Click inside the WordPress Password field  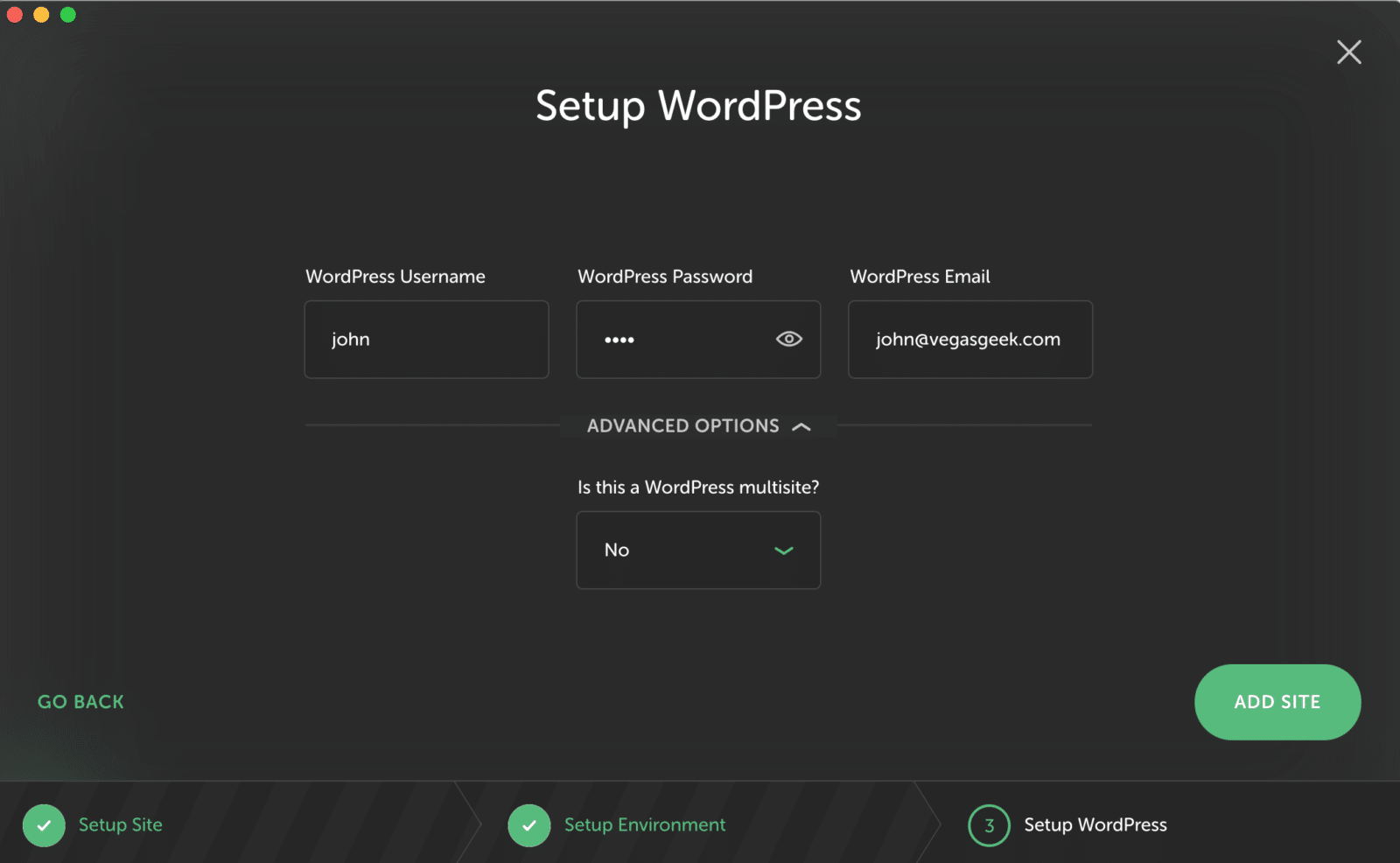[x=674, y=340]
